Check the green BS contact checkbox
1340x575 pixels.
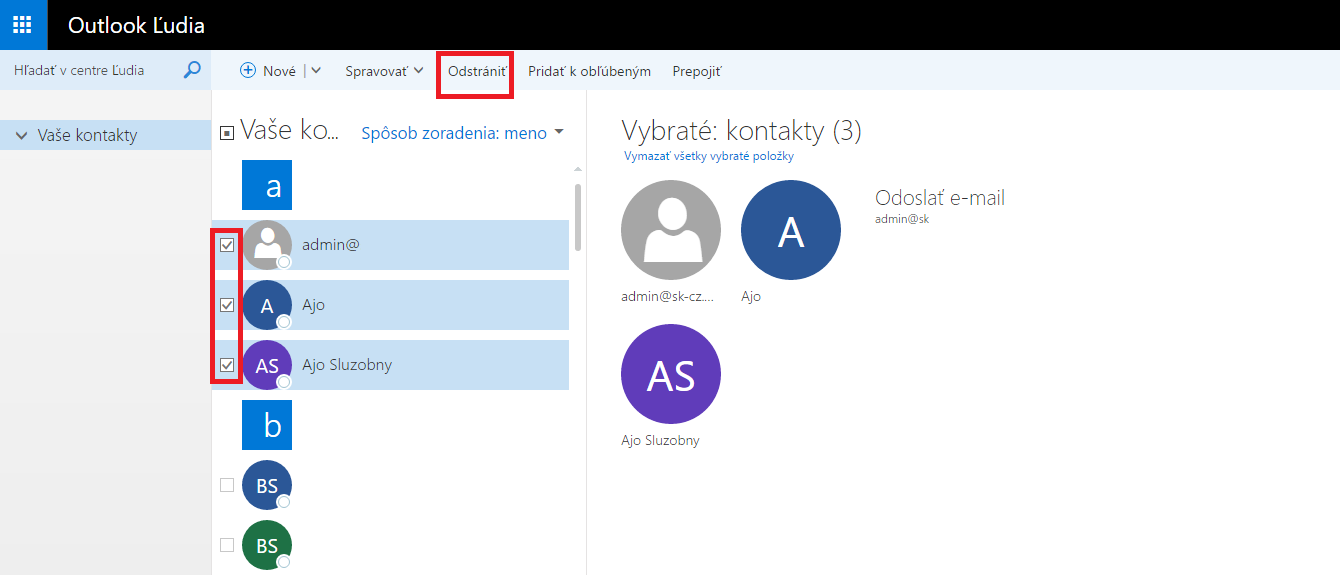(227, 545)
